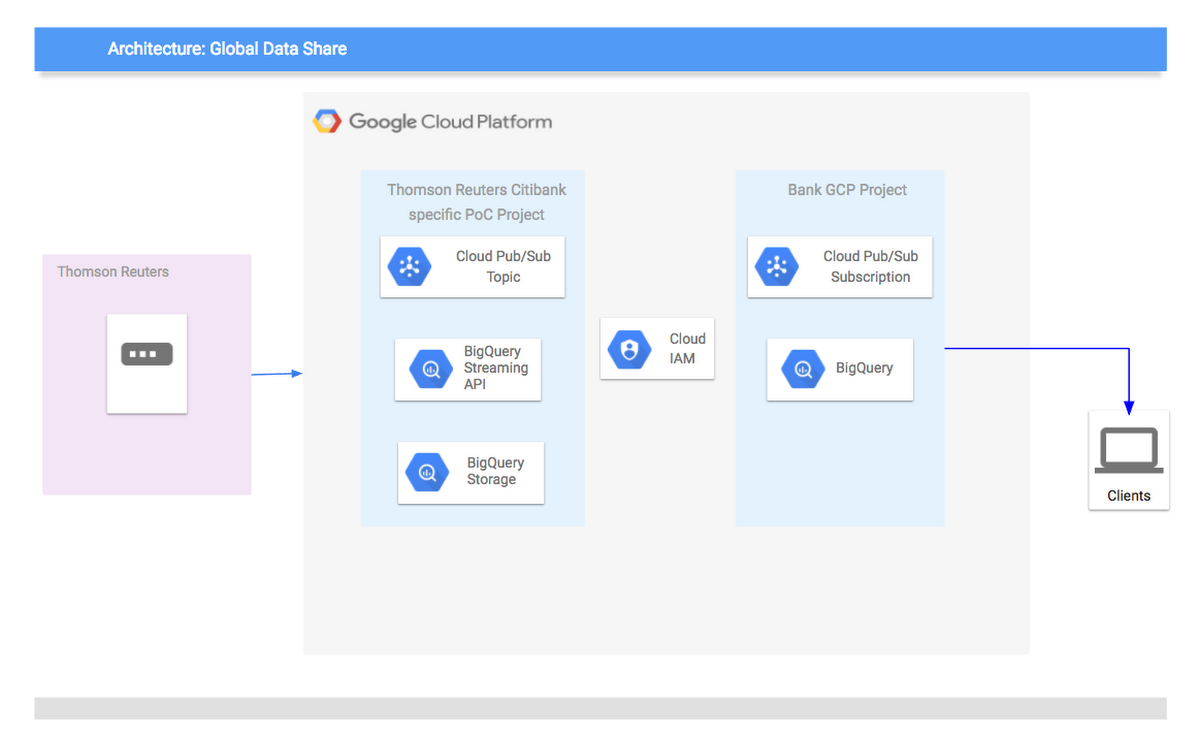The height and width of the screenshot is (734, 1200).
Task: Select the Cloud Pub/Sub Subscription icon
Action: click(x=777, y=266)
